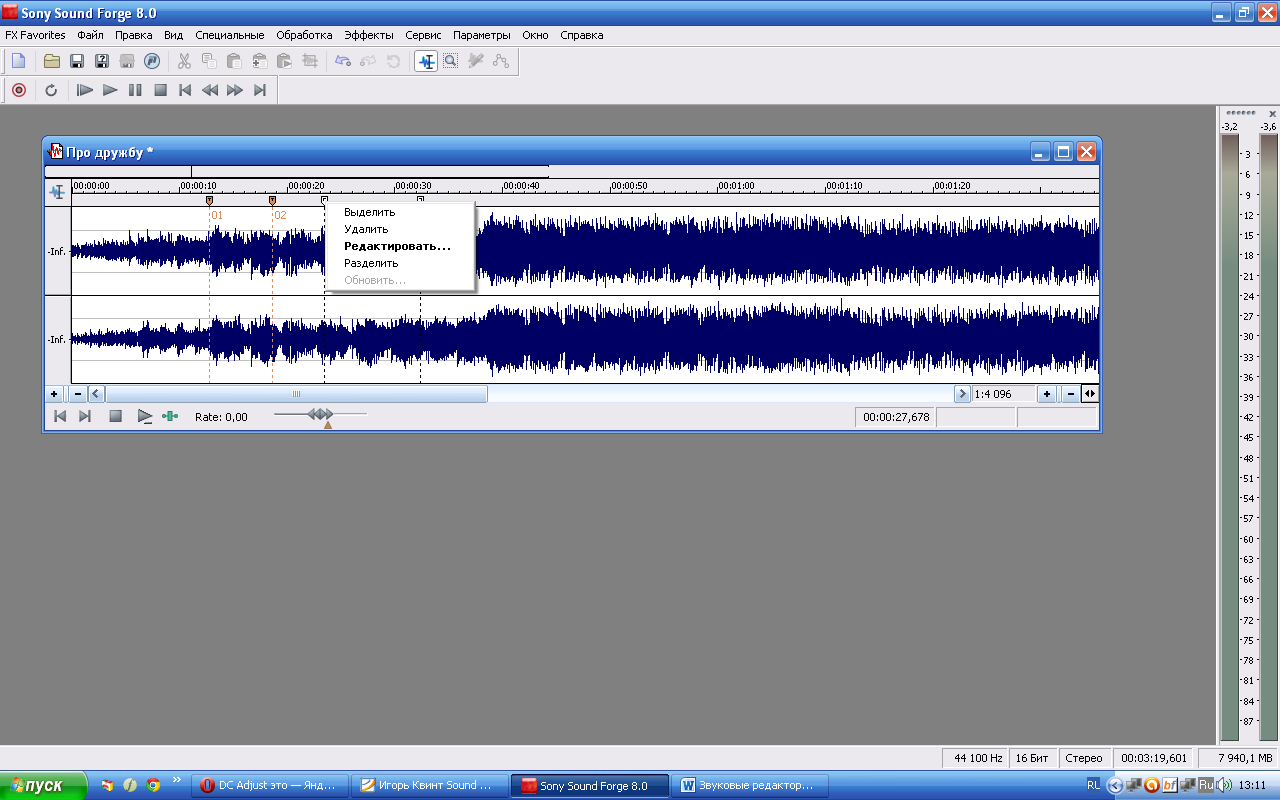Click the Trim/Crop icon in toolbar

[x=310, y=61]
